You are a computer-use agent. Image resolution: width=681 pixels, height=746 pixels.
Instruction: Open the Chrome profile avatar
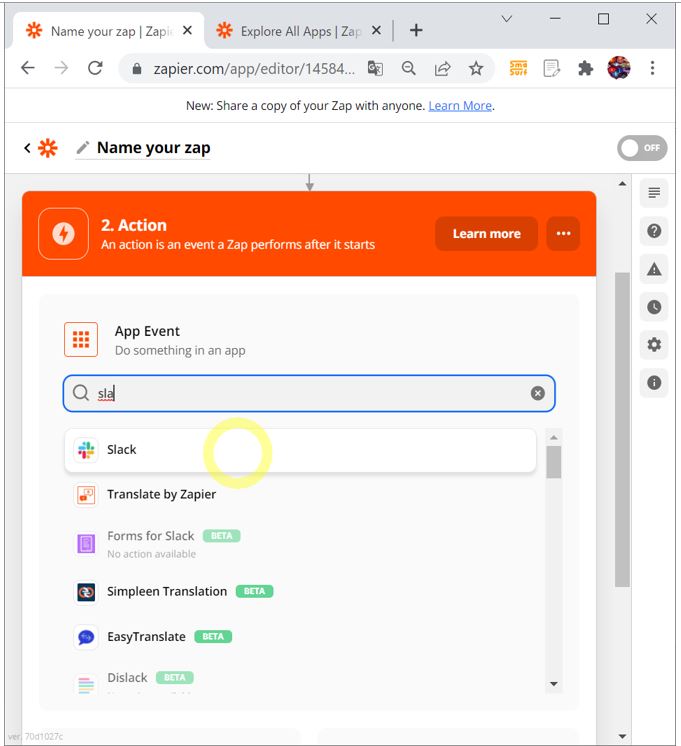[619, 68]
